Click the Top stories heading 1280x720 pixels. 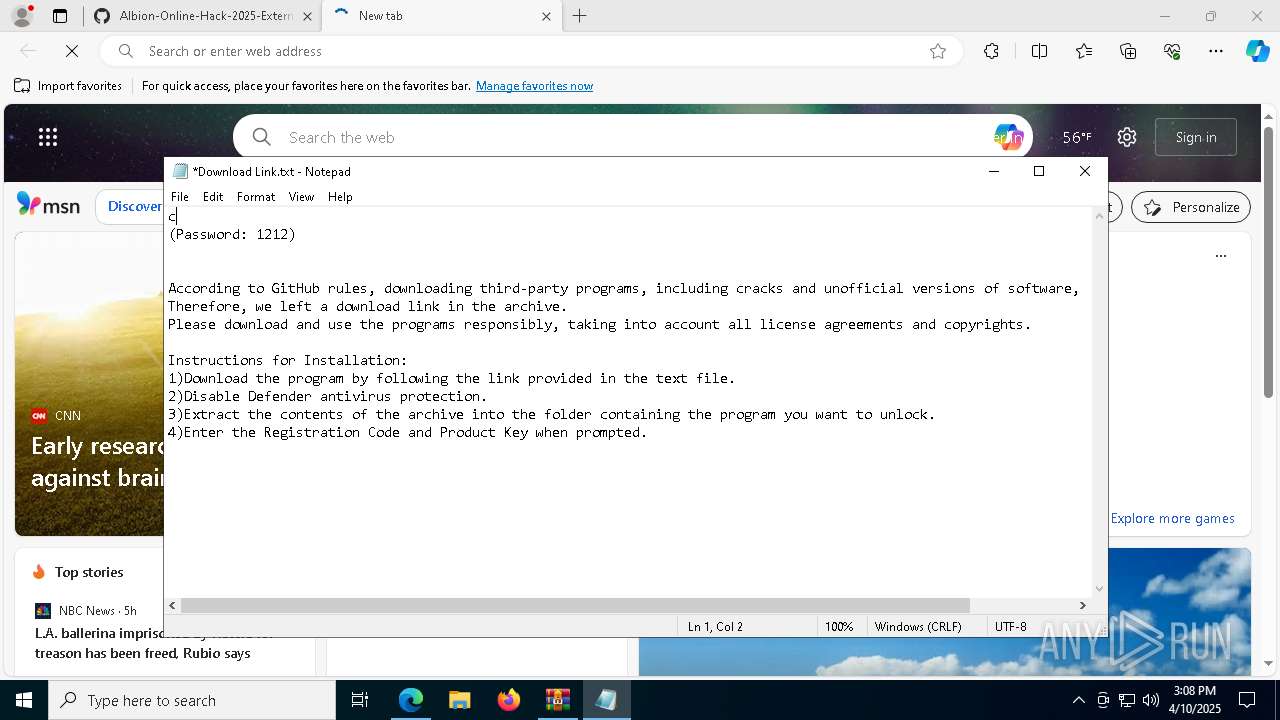[x=89, y=572]
